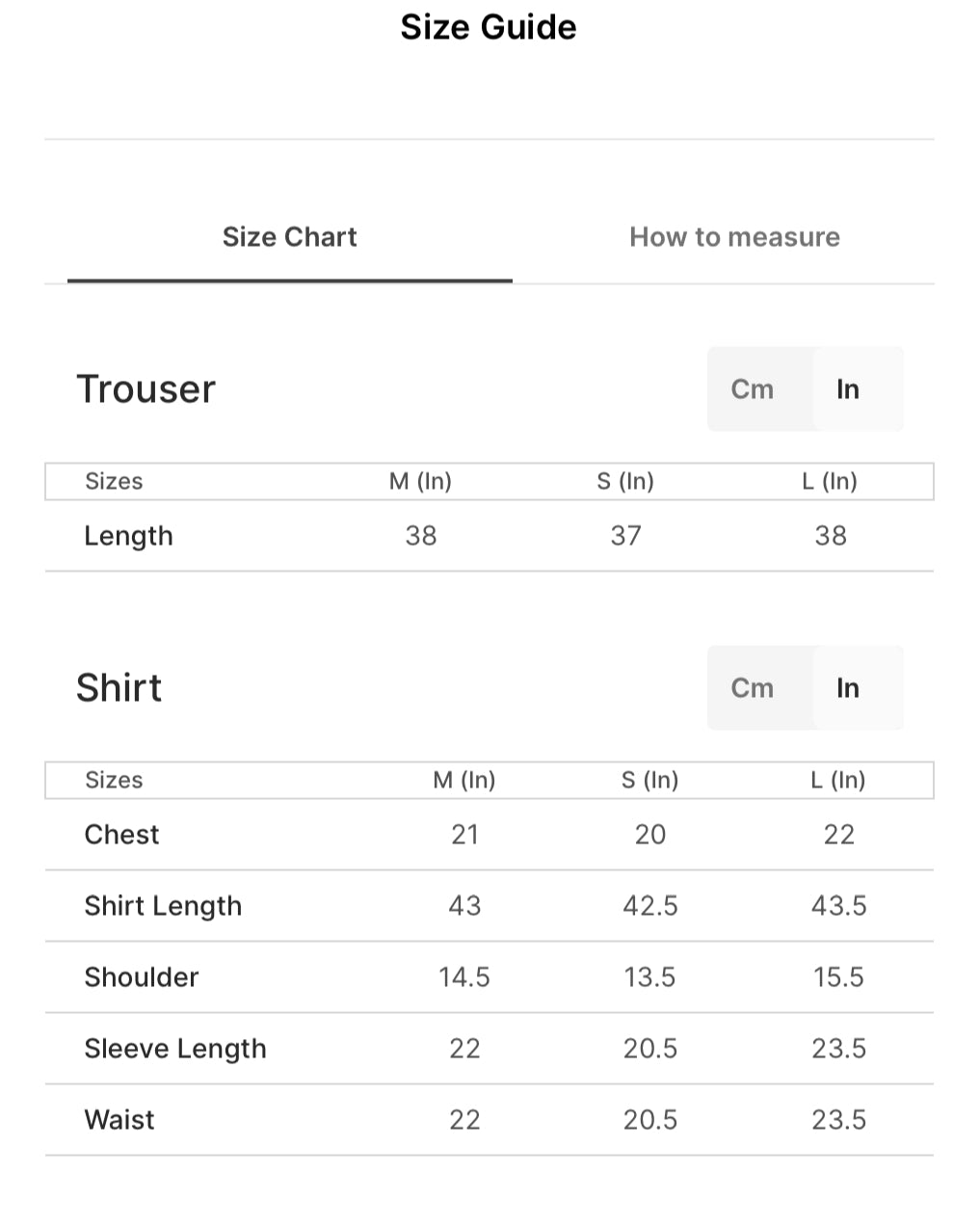Click Shirt S (In) column header
This screenshot has width=980, height=1228.
pos(650,780)
